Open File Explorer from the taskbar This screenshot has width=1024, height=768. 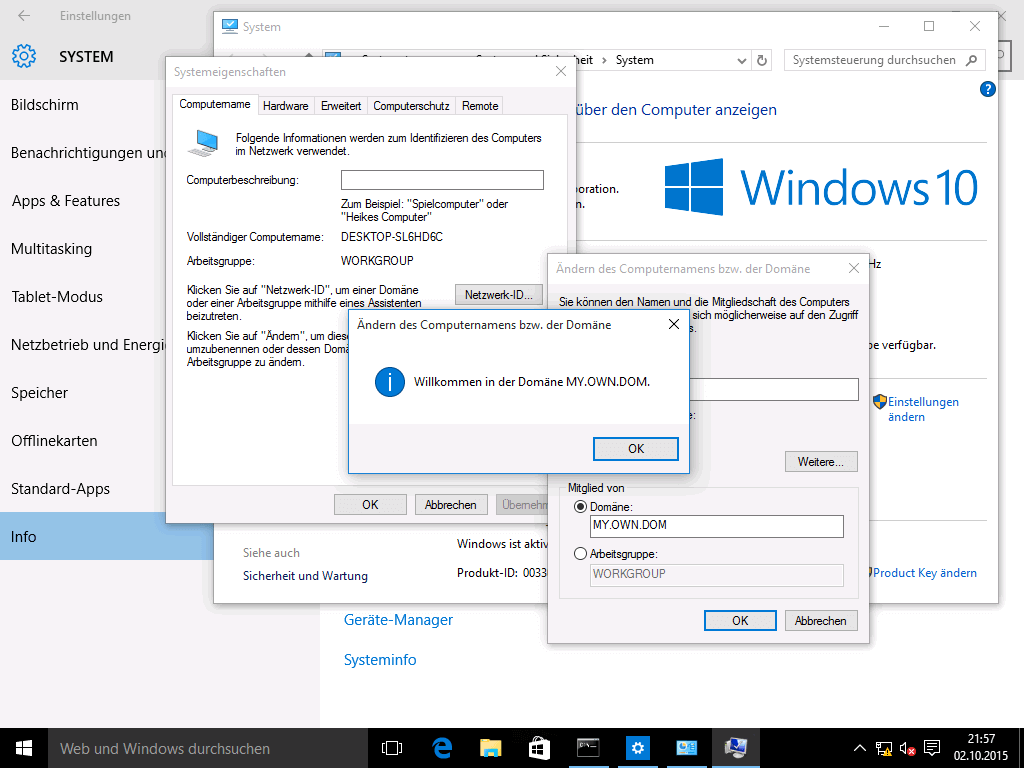[490, 748]
